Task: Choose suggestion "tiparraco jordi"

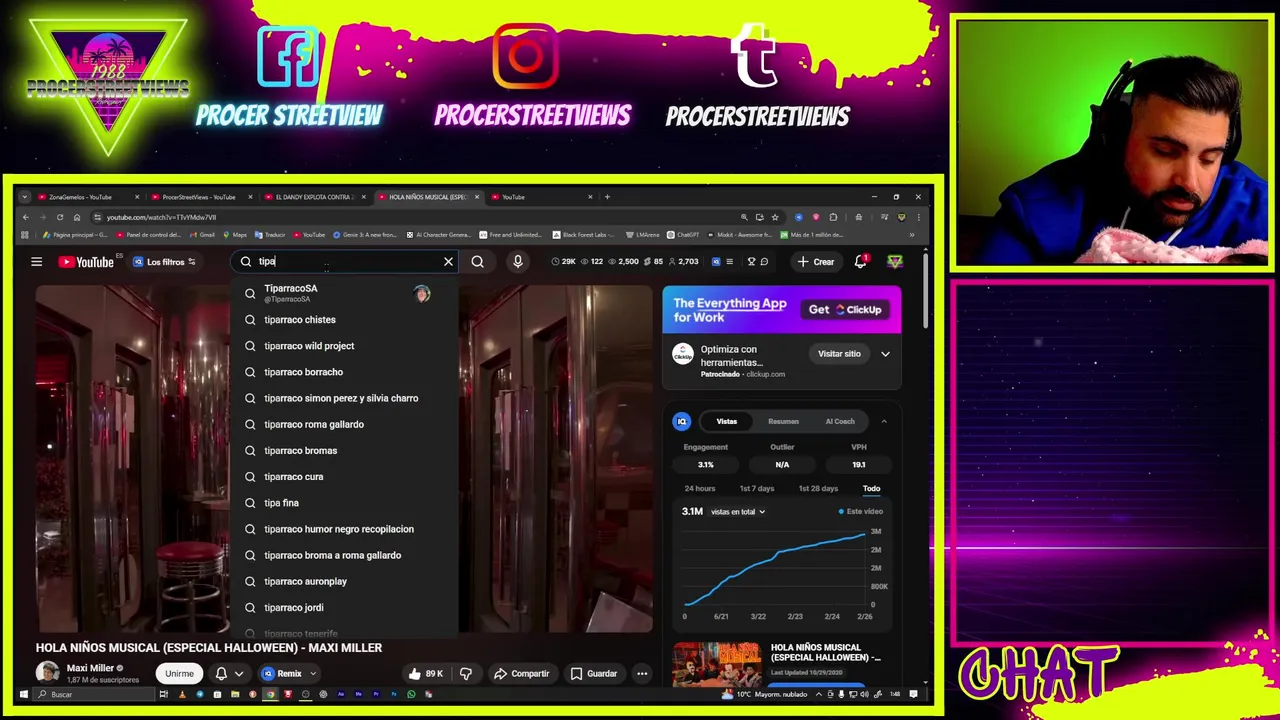Action: (345, 607)
